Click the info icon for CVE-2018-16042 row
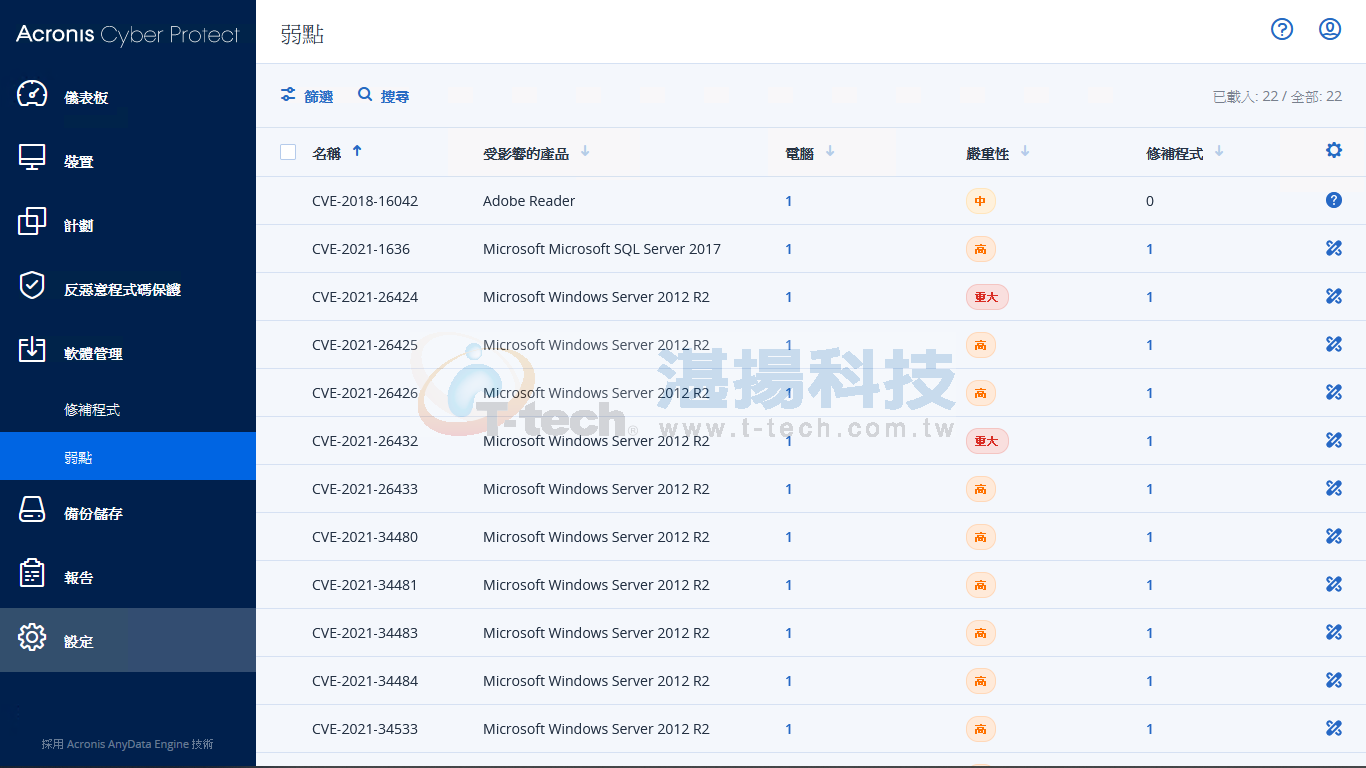This screenshot has height=768, width=1366. pyautogui.click(x=1334, y=201)
